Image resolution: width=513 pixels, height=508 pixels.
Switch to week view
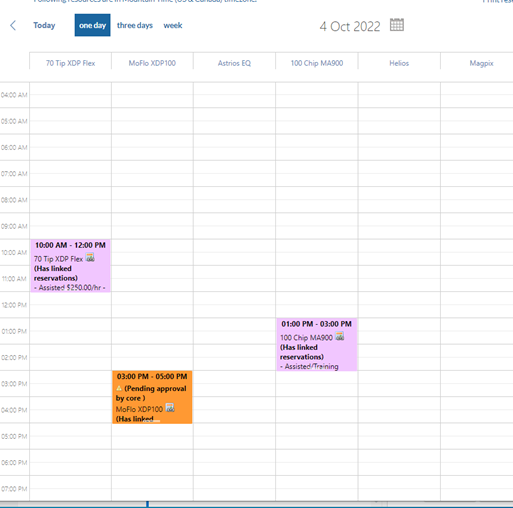[173, 25]
